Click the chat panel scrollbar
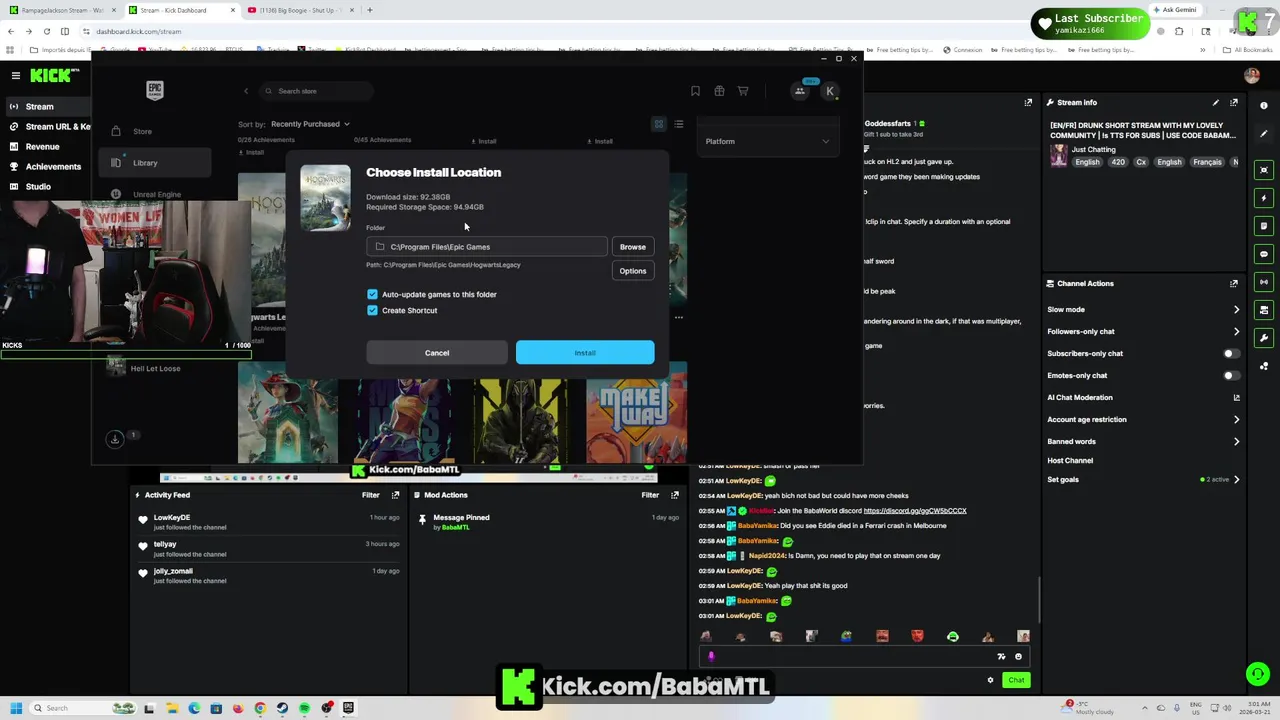Screen dimensions: 1280x720 click(1039, 600)
